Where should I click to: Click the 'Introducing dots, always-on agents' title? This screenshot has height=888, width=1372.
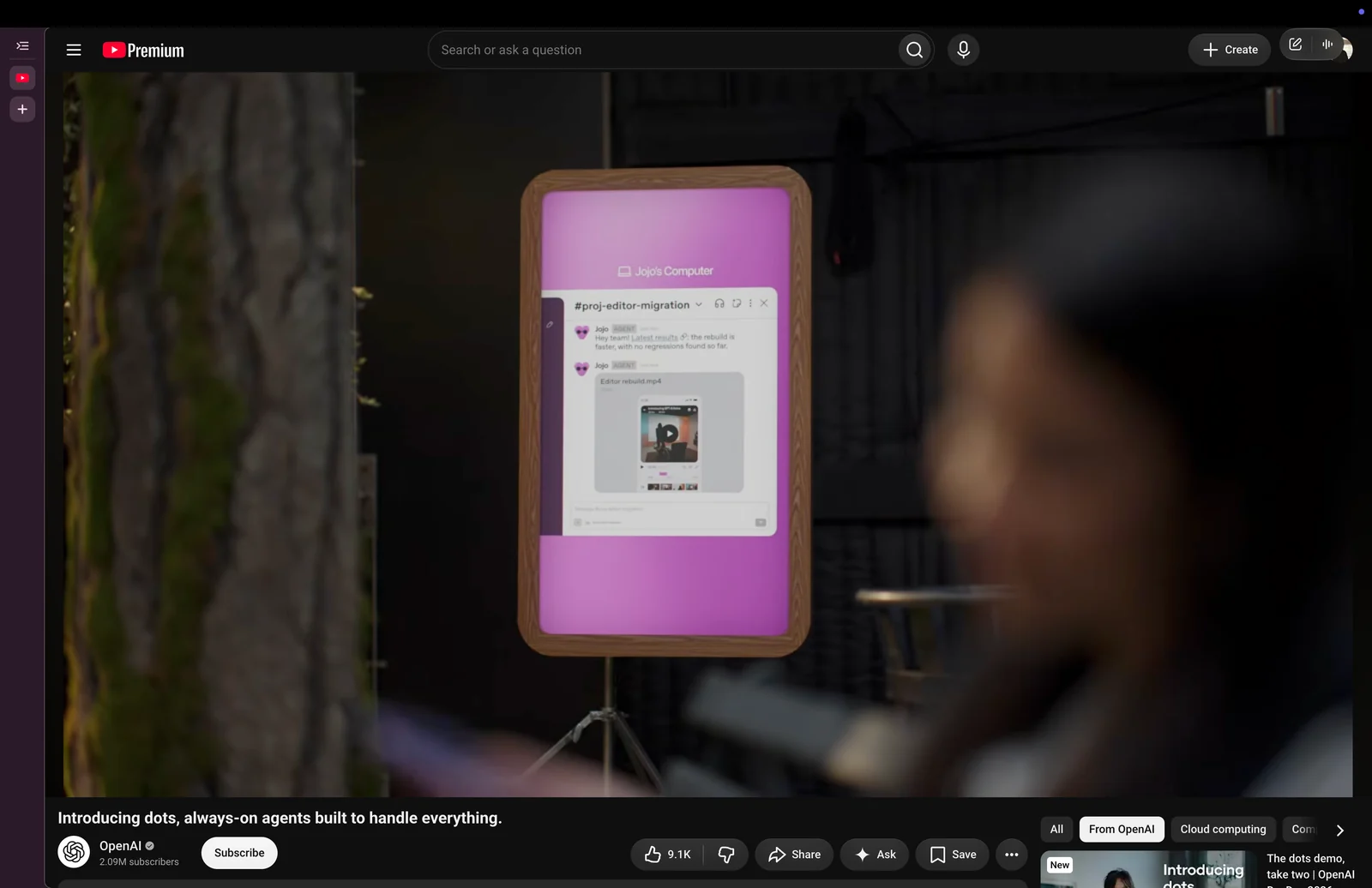pos(280,818)
